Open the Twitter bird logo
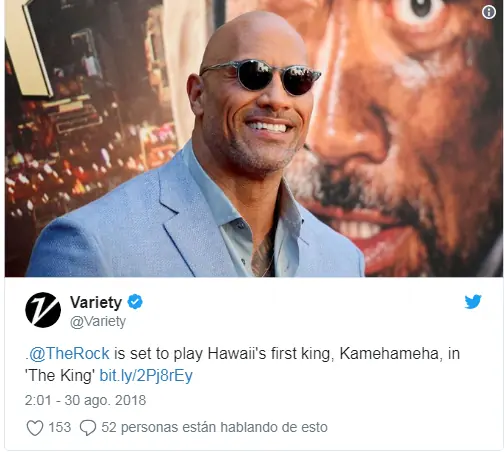The width and height of the screenshot is (504, 452). [473, 302]
